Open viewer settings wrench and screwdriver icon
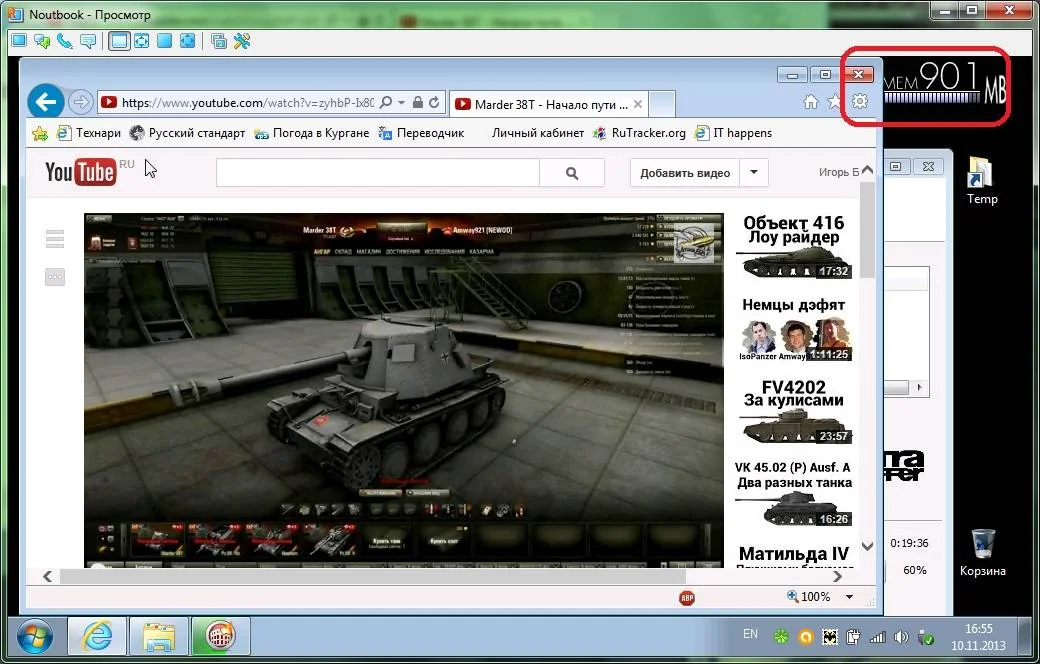Image resolution: width=1040 pixels, height=664 pixels. point(241,41)
